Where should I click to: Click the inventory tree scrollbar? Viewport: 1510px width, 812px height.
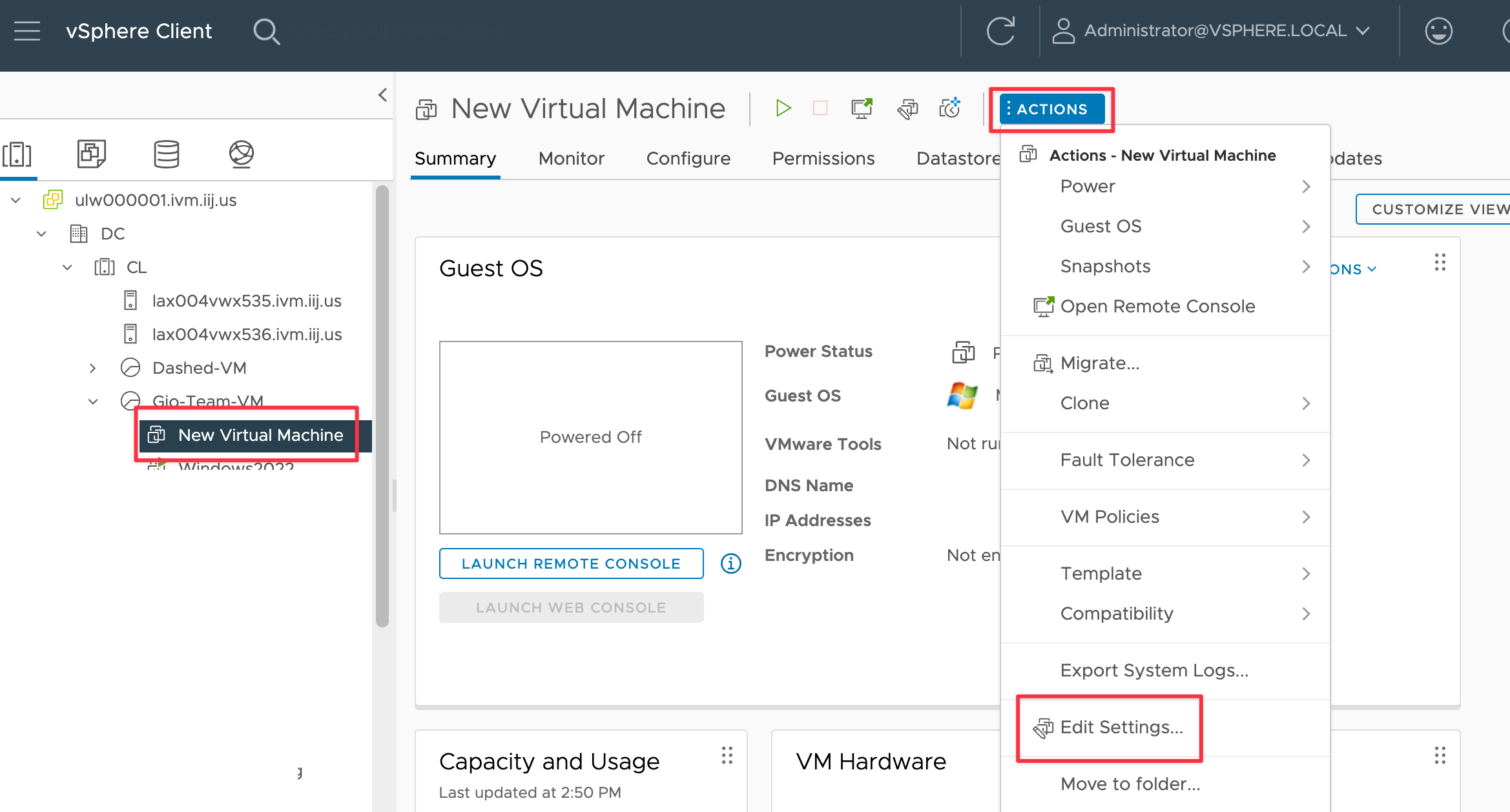click(x=382, y=407)
